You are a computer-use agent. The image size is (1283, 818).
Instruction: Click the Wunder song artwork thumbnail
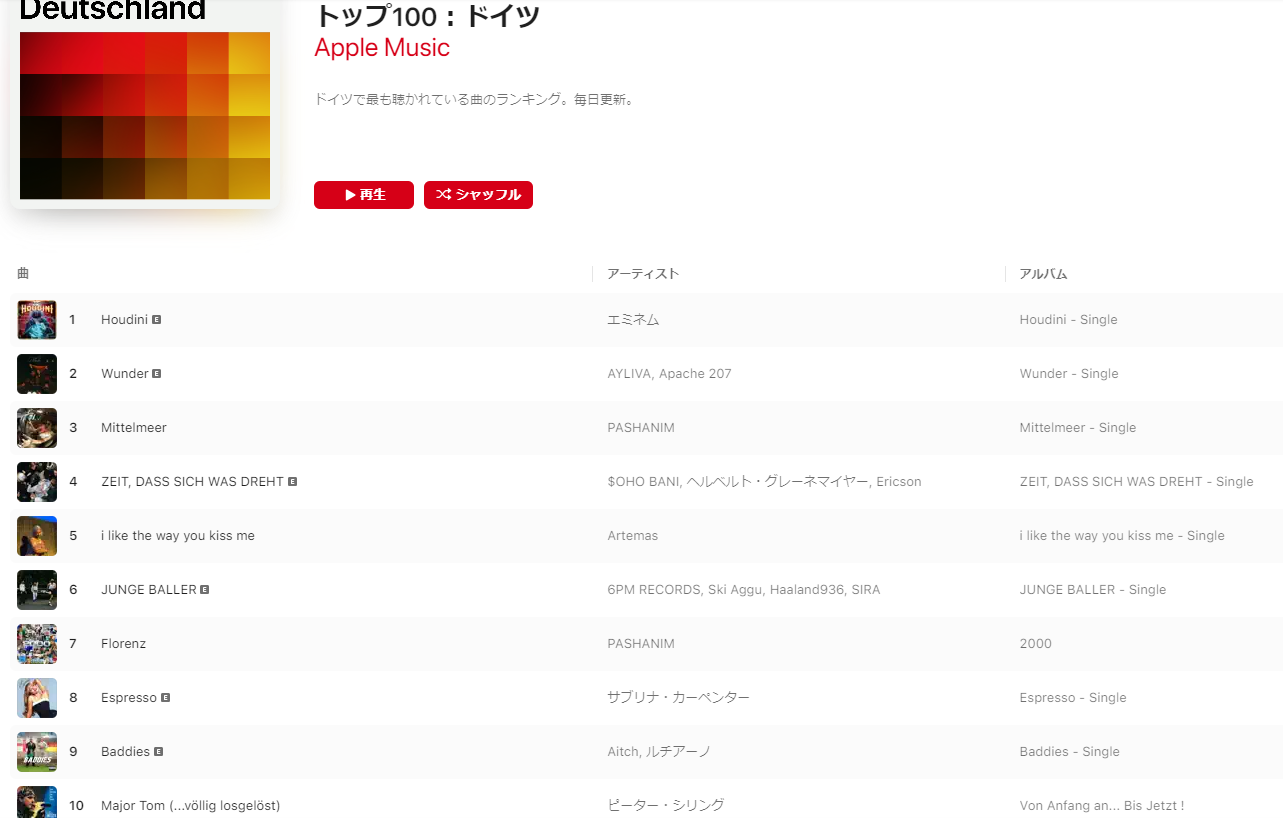[37, 374]
